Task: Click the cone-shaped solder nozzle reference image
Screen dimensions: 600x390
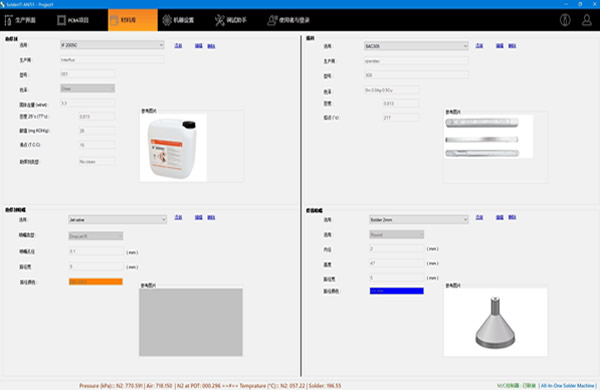Action: (x=496, y=322)
